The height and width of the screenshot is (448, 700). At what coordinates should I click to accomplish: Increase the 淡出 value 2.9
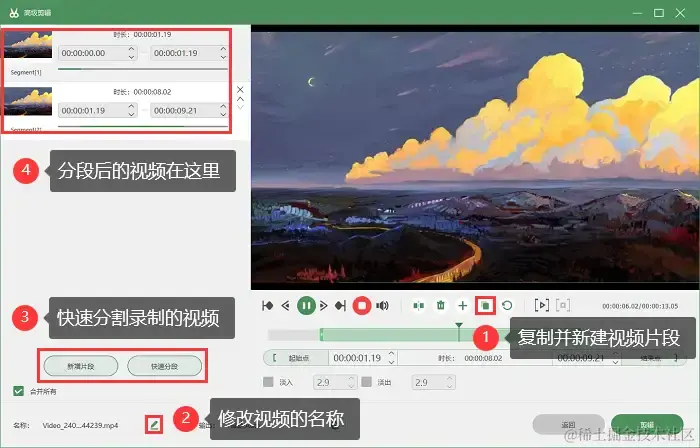tap(450, 379)
